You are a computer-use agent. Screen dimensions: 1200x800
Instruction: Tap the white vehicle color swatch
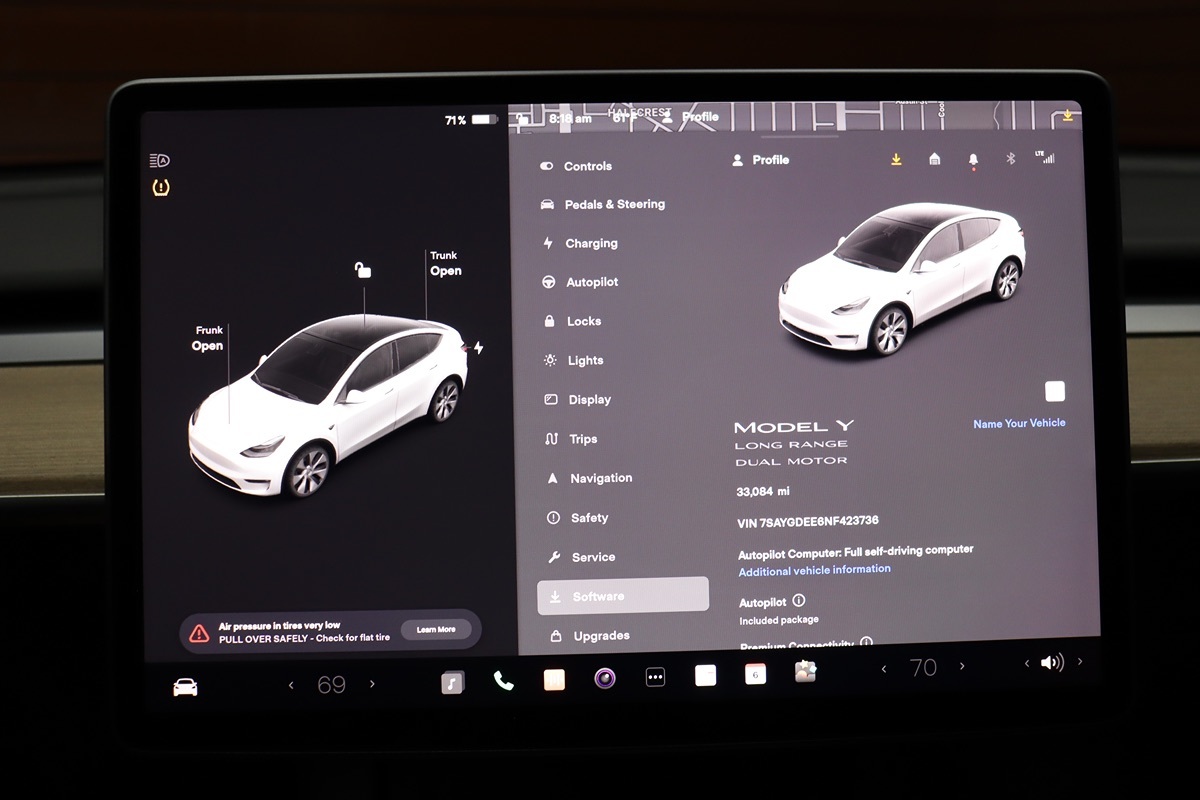tap(1054, 391)
